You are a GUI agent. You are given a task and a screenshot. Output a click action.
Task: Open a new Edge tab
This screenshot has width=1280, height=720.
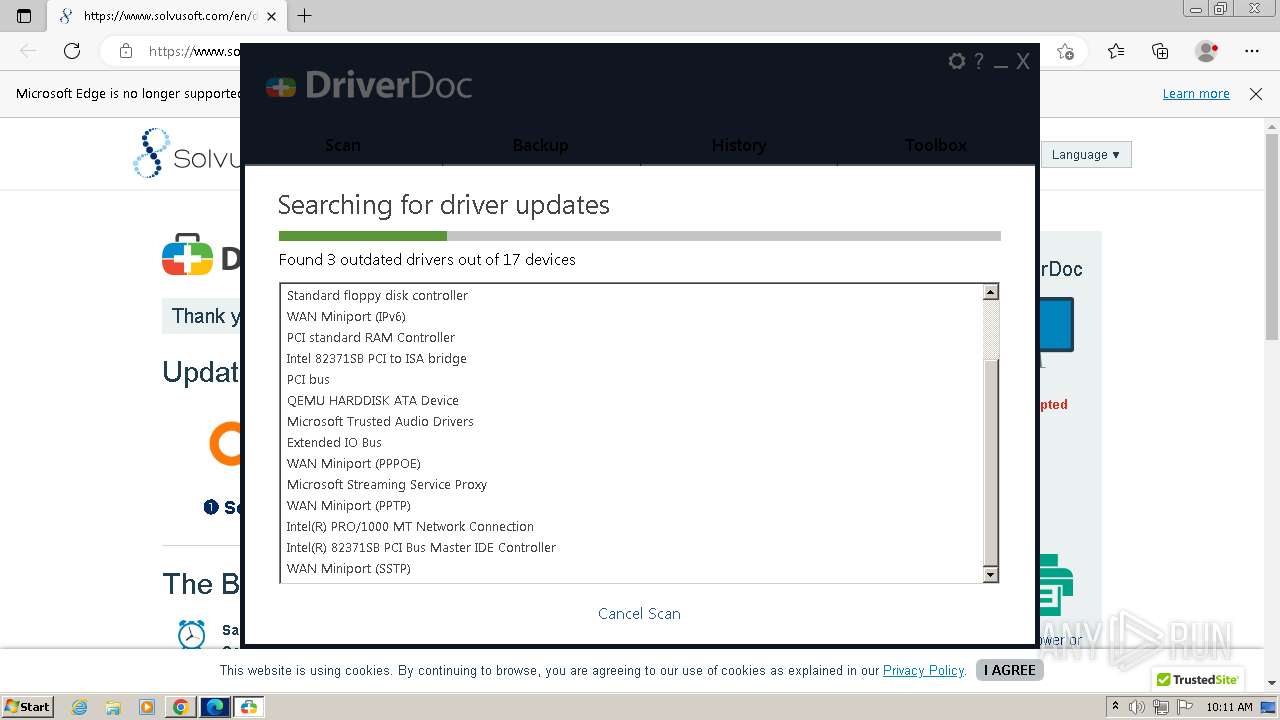point(305,16)
